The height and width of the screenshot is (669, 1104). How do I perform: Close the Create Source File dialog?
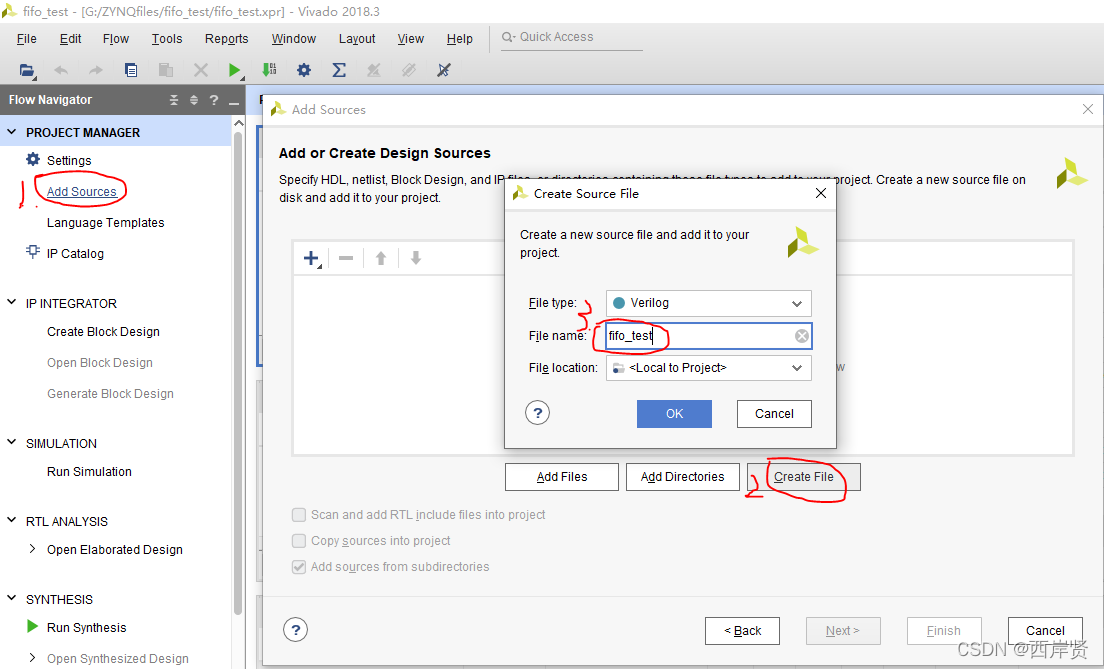[x=820, y=193]
